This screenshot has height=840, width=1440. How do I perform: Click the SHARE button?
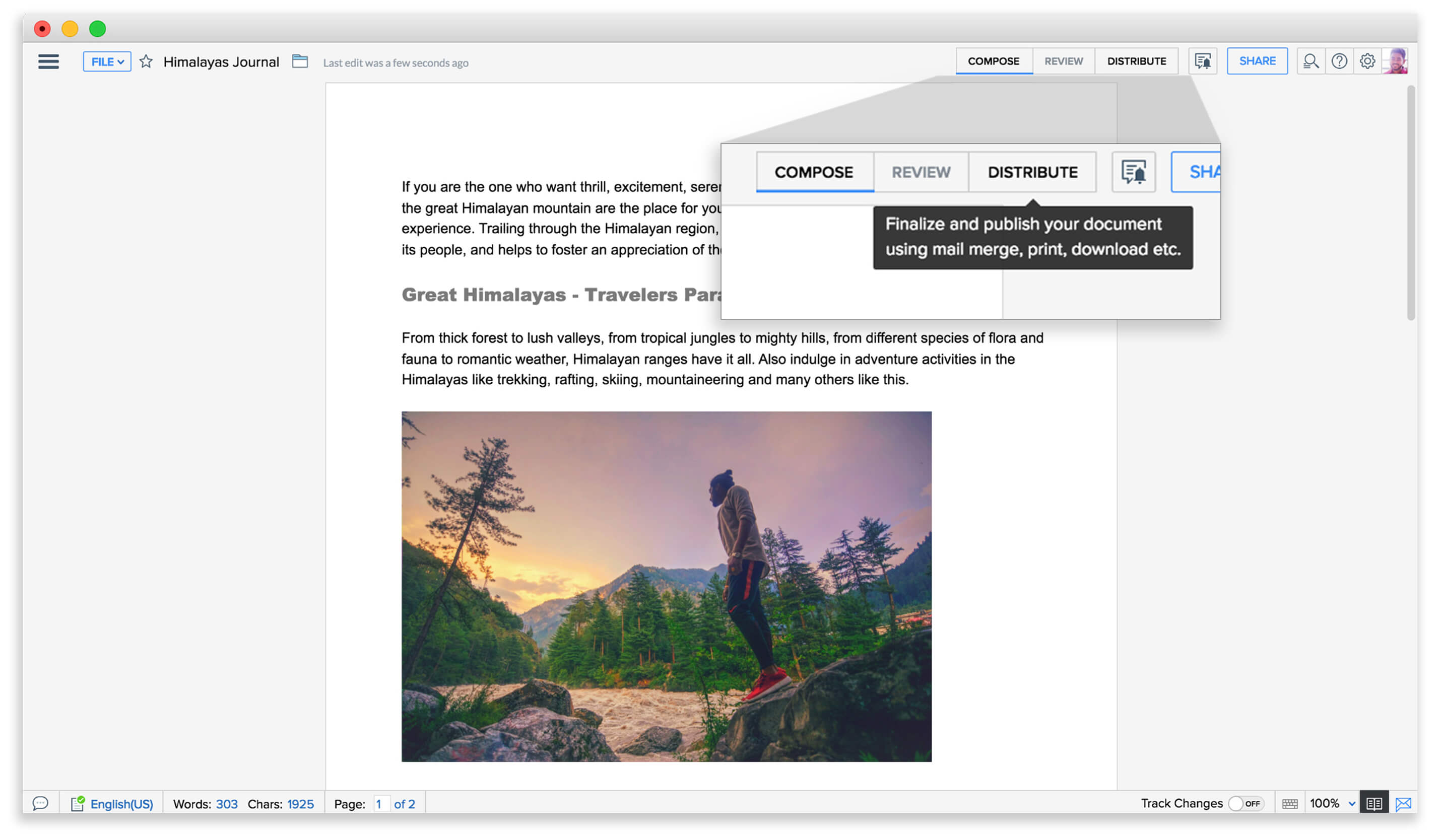click(x=1257, y=61)
